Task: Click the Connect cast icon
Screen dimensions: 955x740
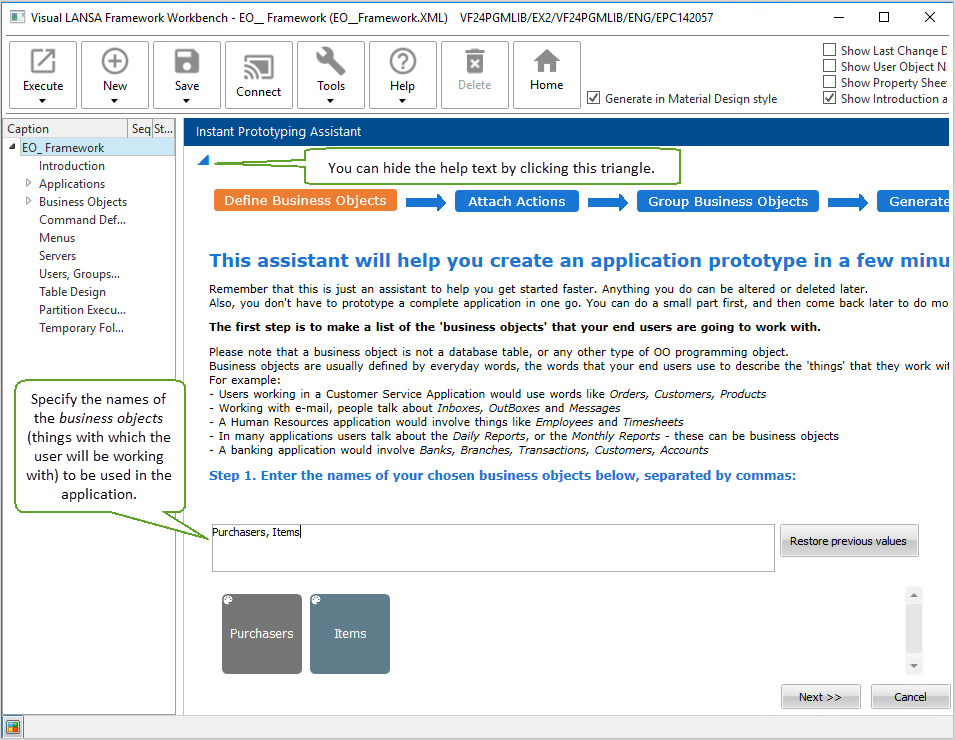Action: pyautogui.click(x=258, y=67)
